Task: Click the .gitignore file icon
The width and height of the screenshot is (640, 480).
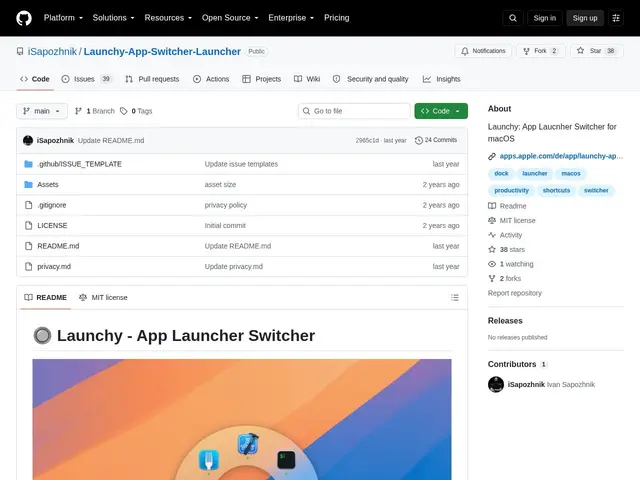Action: (x=28, y=205)
